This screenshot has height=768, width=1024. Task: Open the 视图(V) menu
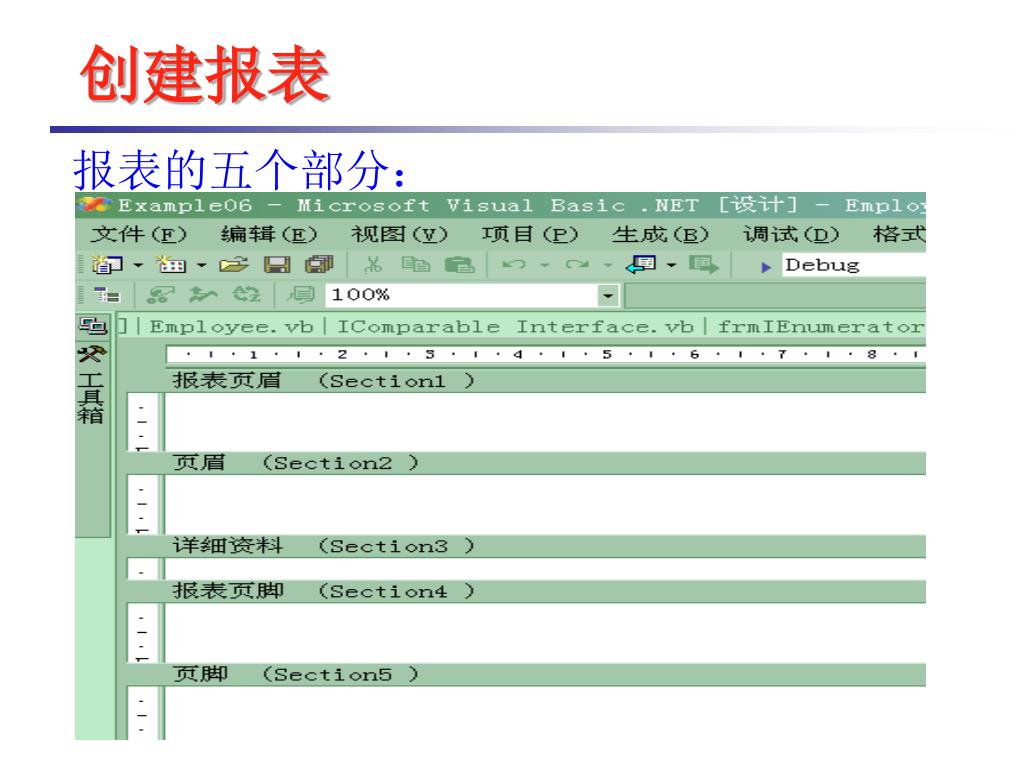click(399, 234)
